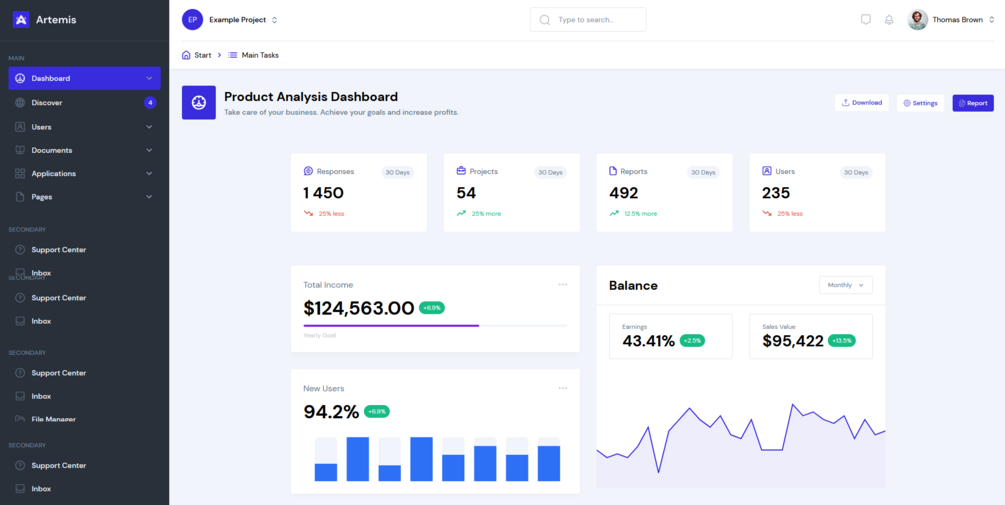Click the Discover badge showing 4
The width and height of the screenshot is (1005, 505).
coord(150,103)
